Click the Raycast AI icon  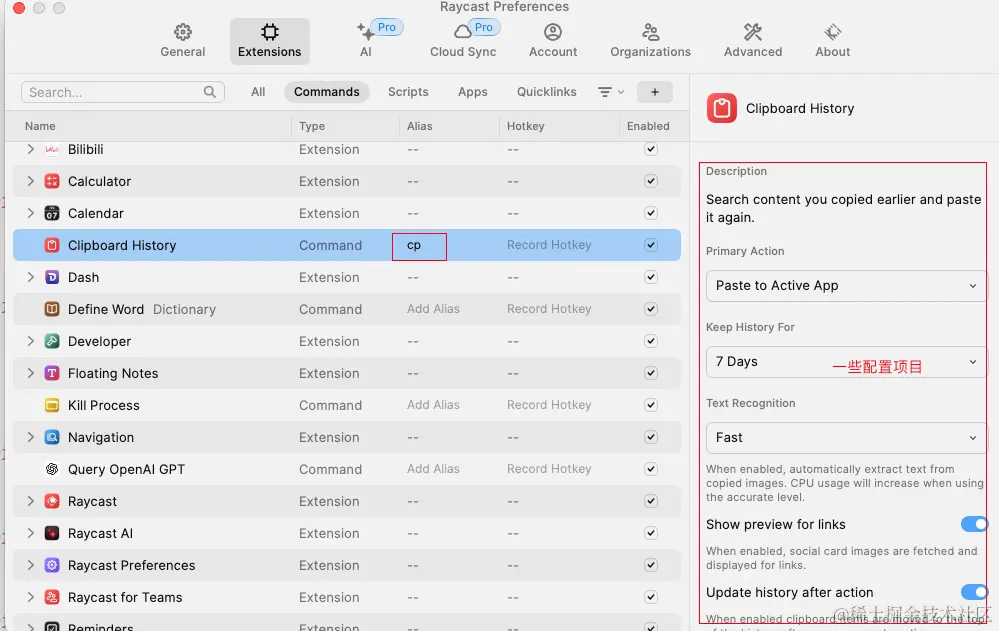point(52,533)
